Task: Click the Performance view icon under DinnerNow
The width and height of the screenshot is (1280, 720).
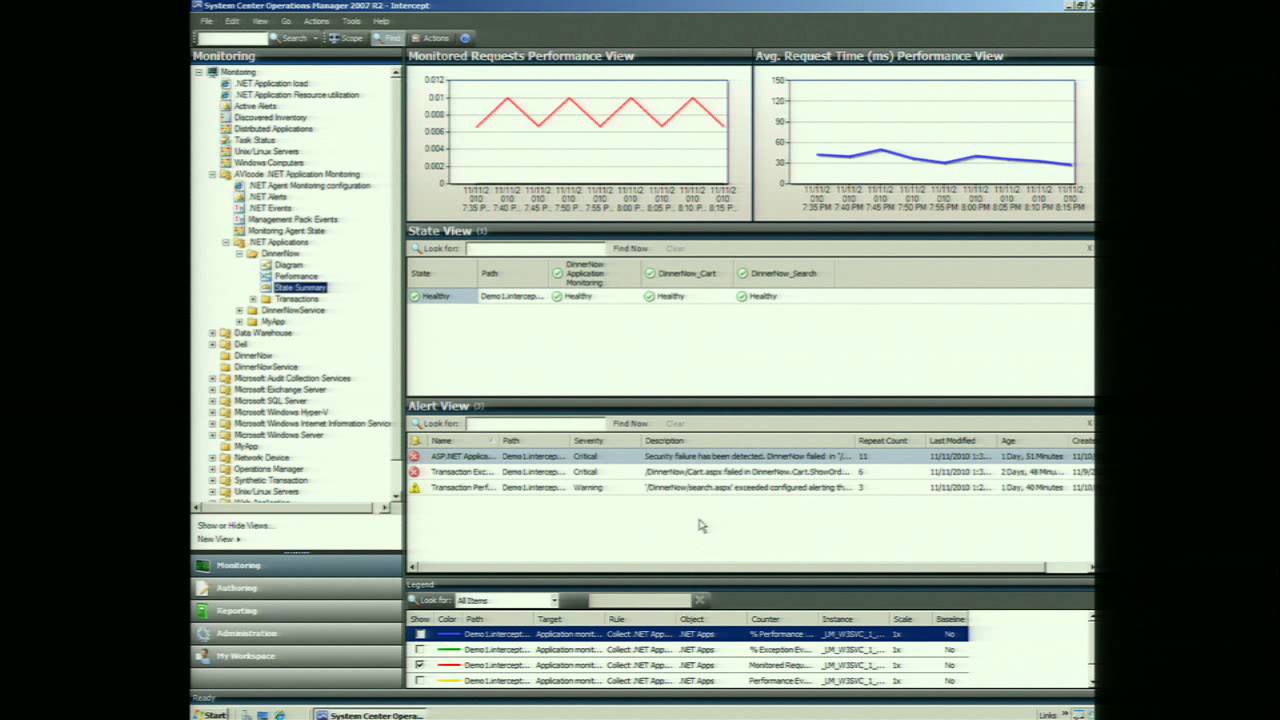Action: 266,276
